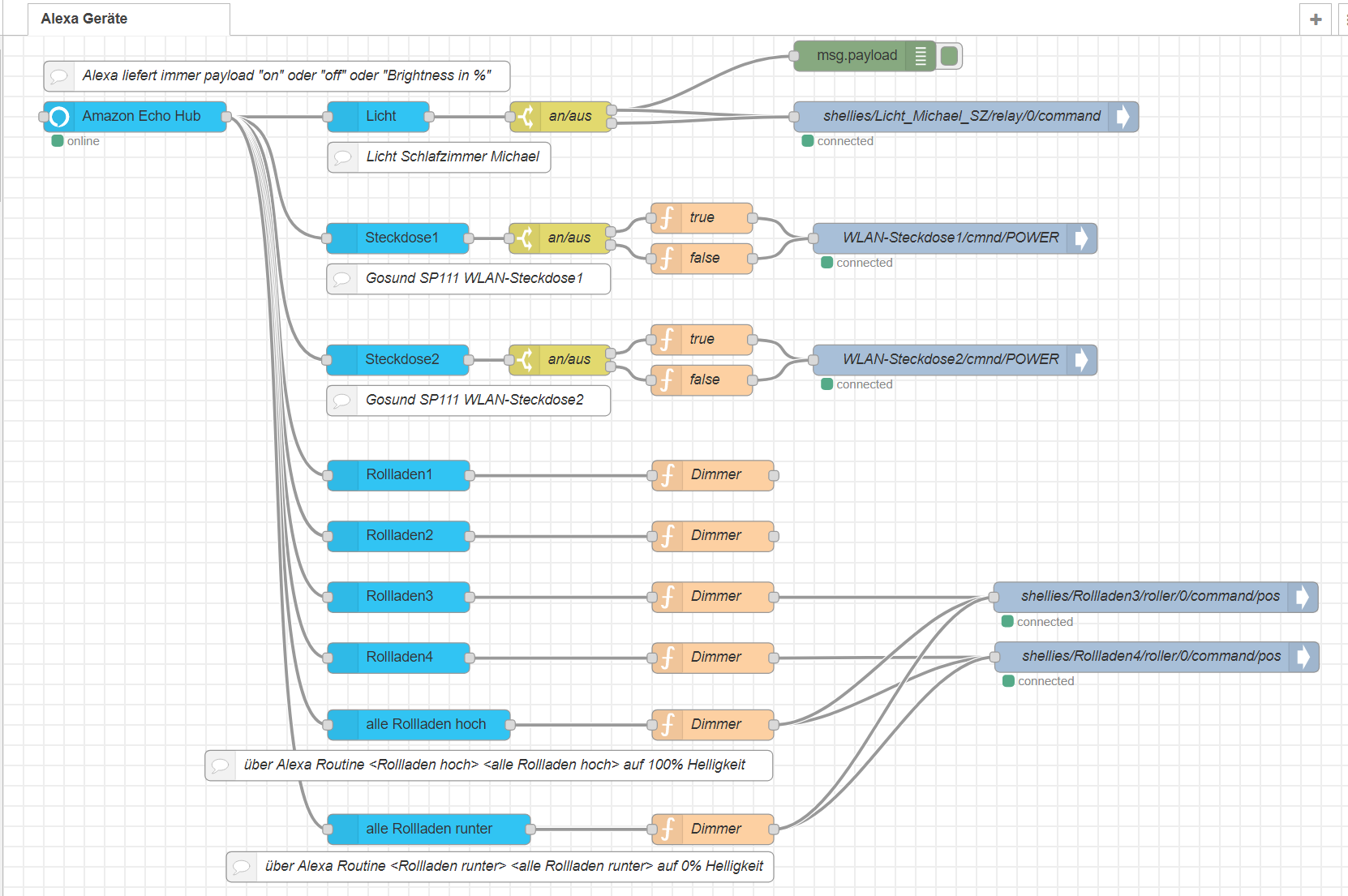This screenshot has width=1348, height=896.
Task: Select the Alexa Geräte flow tab
Action: click(129, 19)
